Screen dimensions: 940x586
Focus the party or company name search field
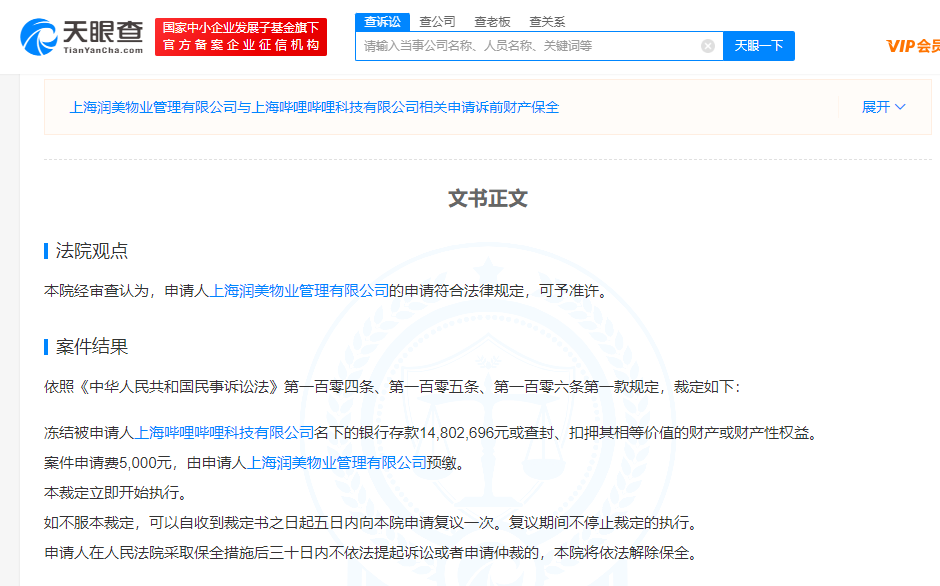pyautogui.click(x=528, y=46)
